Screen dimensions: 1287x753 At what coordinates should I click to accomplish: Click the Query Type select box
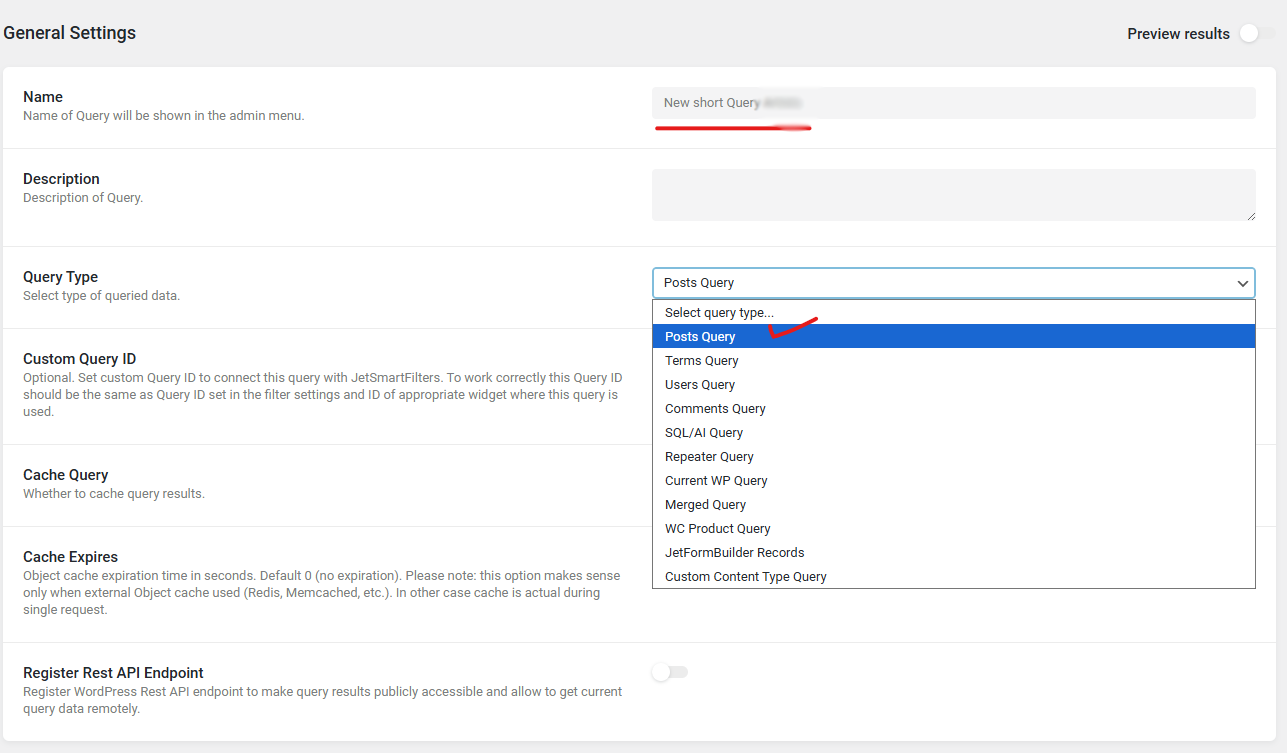(x=940, y=283)
